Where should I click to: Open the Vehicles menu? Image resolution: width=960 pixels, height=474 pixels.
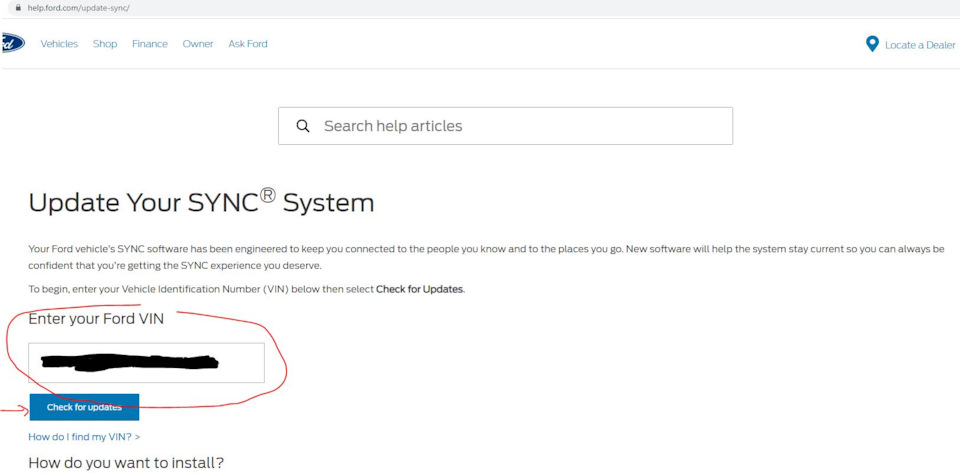pos(59,44)
